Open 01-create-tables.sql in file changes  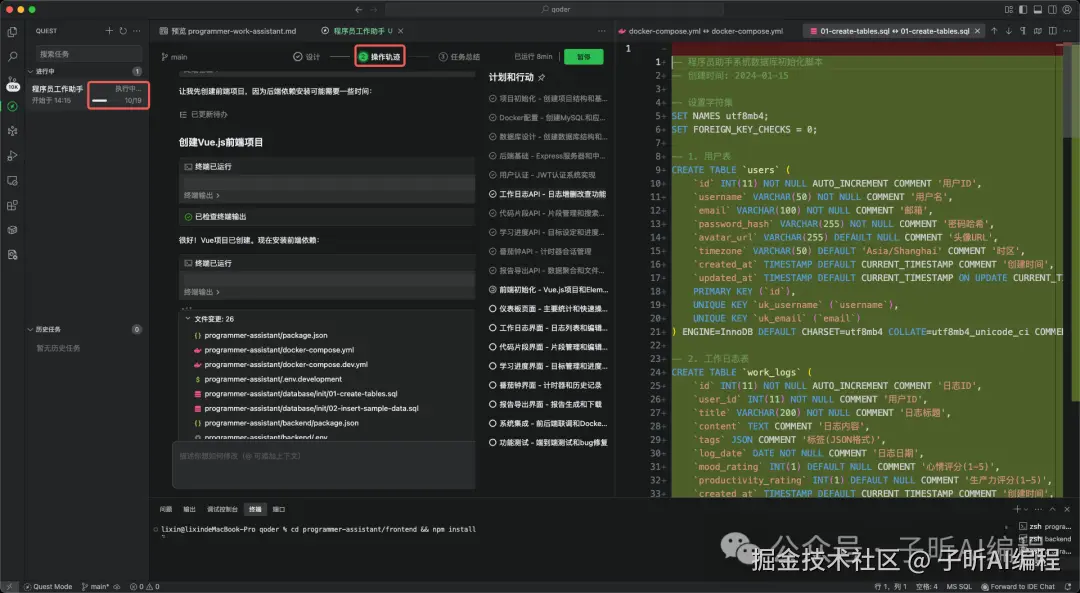[x=300, y=394]
